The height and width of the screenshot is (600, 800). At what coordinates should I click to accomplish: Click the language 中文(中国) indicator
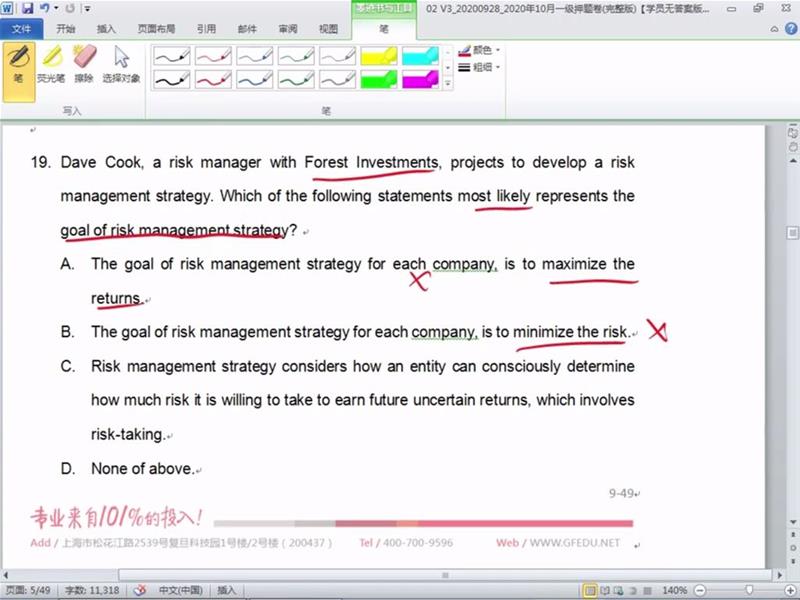(181, 590)
